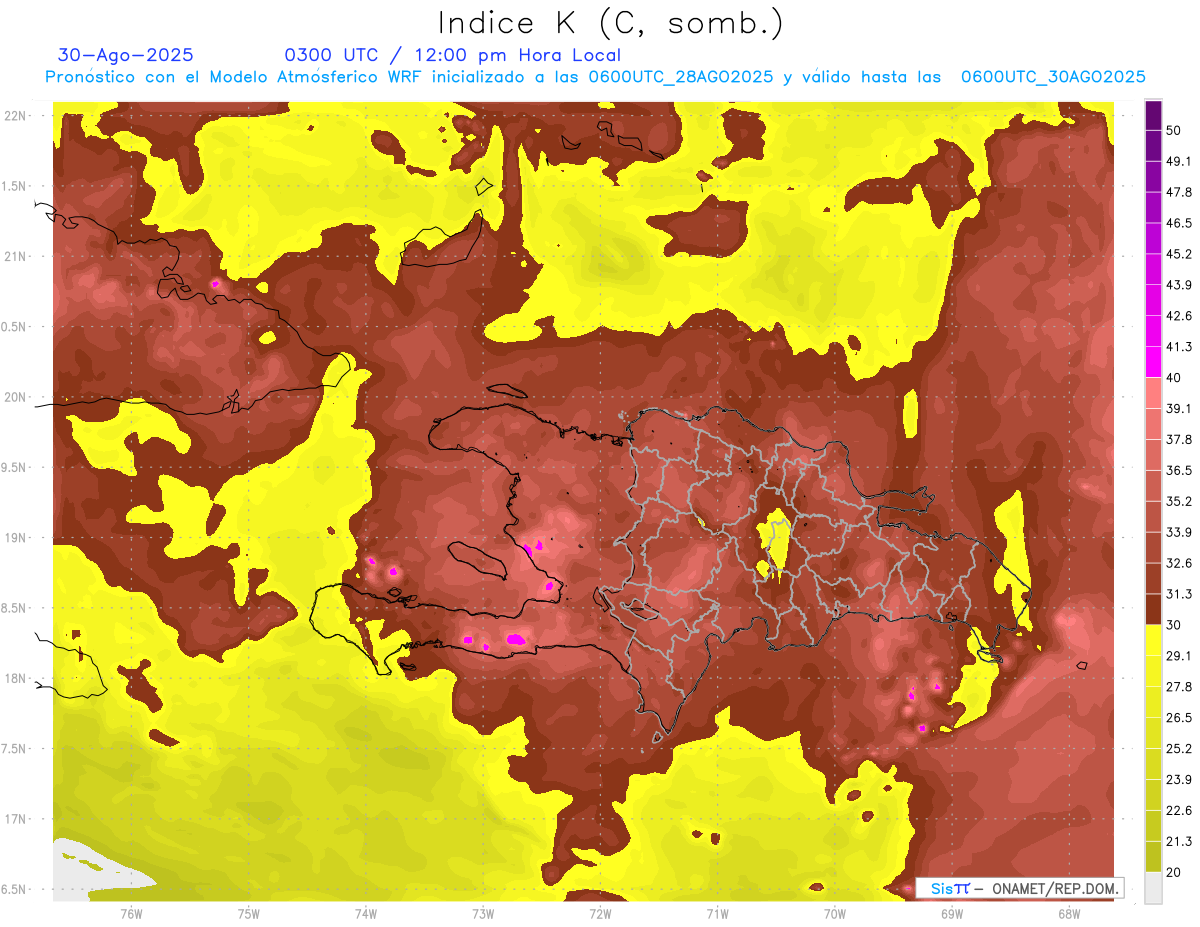Click the longitude axis label '71W'
1200x927 pixels.
[x=717, y=913]
